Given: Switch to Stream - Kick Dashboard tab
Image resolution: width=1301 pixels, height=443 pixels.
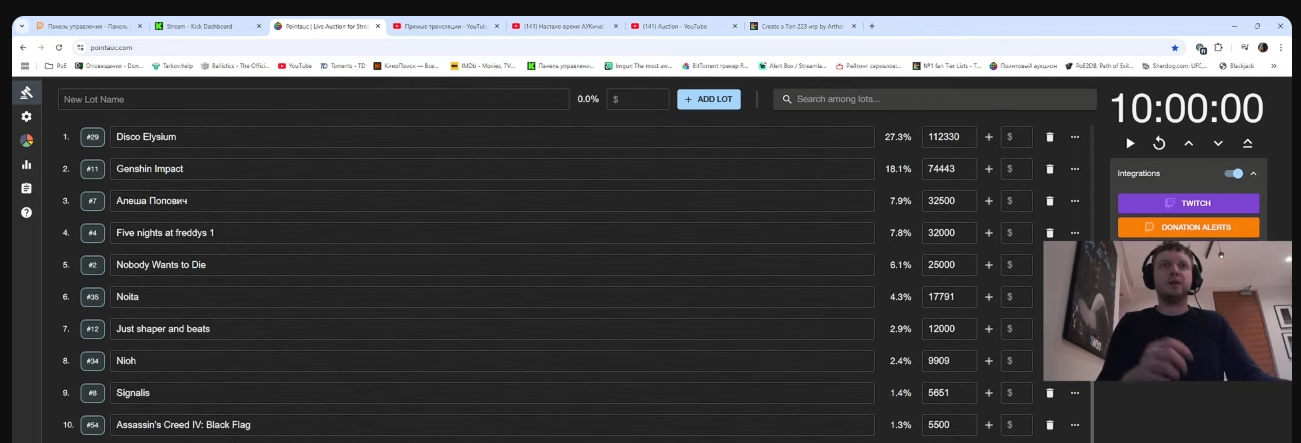Looking at the screenshot, I should pyautogui.click(x=207, y=26).
